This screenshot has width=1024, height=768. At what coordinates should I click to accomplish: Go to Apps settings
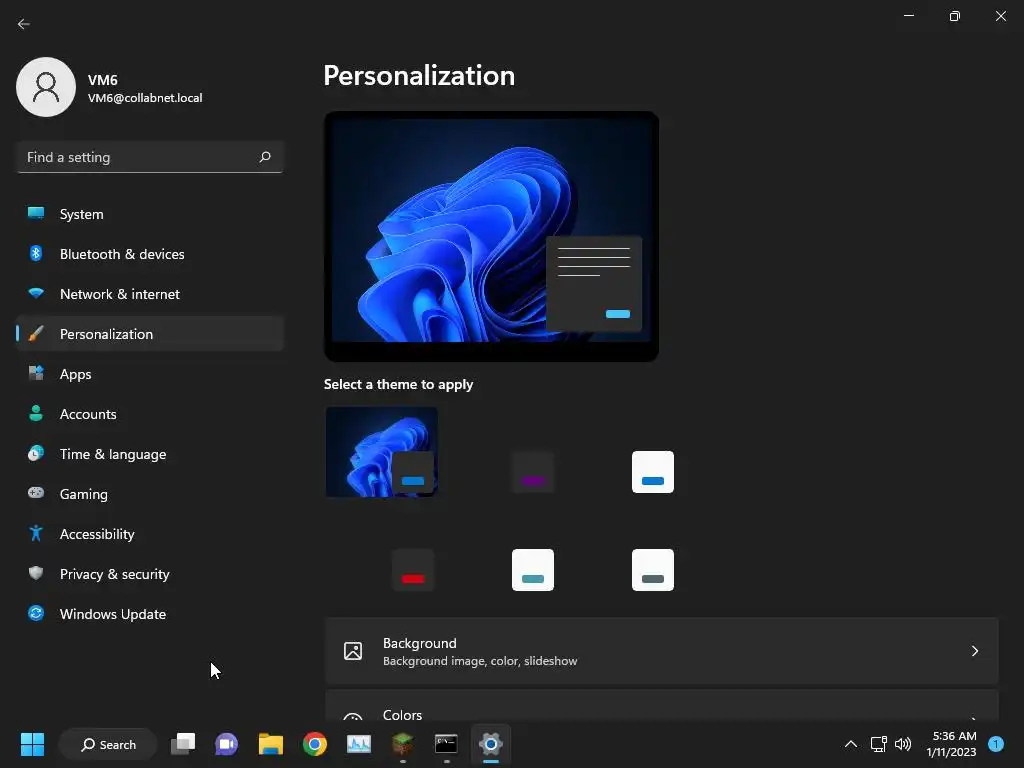[x=150, y=374]
